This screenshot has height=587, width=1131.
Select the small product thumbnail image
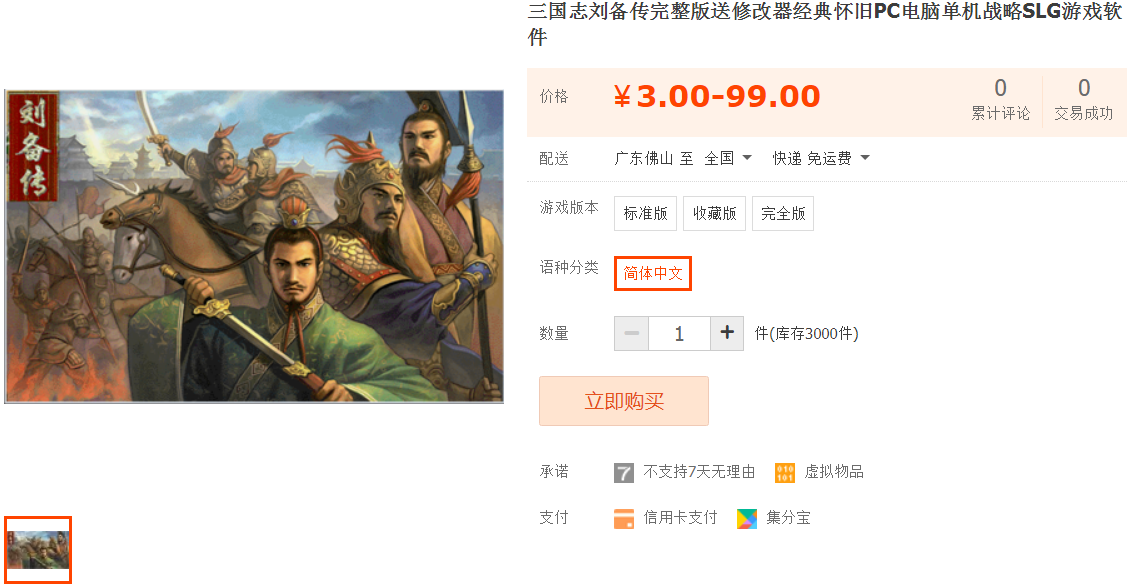pyautogui.click(x=38, y=550)
